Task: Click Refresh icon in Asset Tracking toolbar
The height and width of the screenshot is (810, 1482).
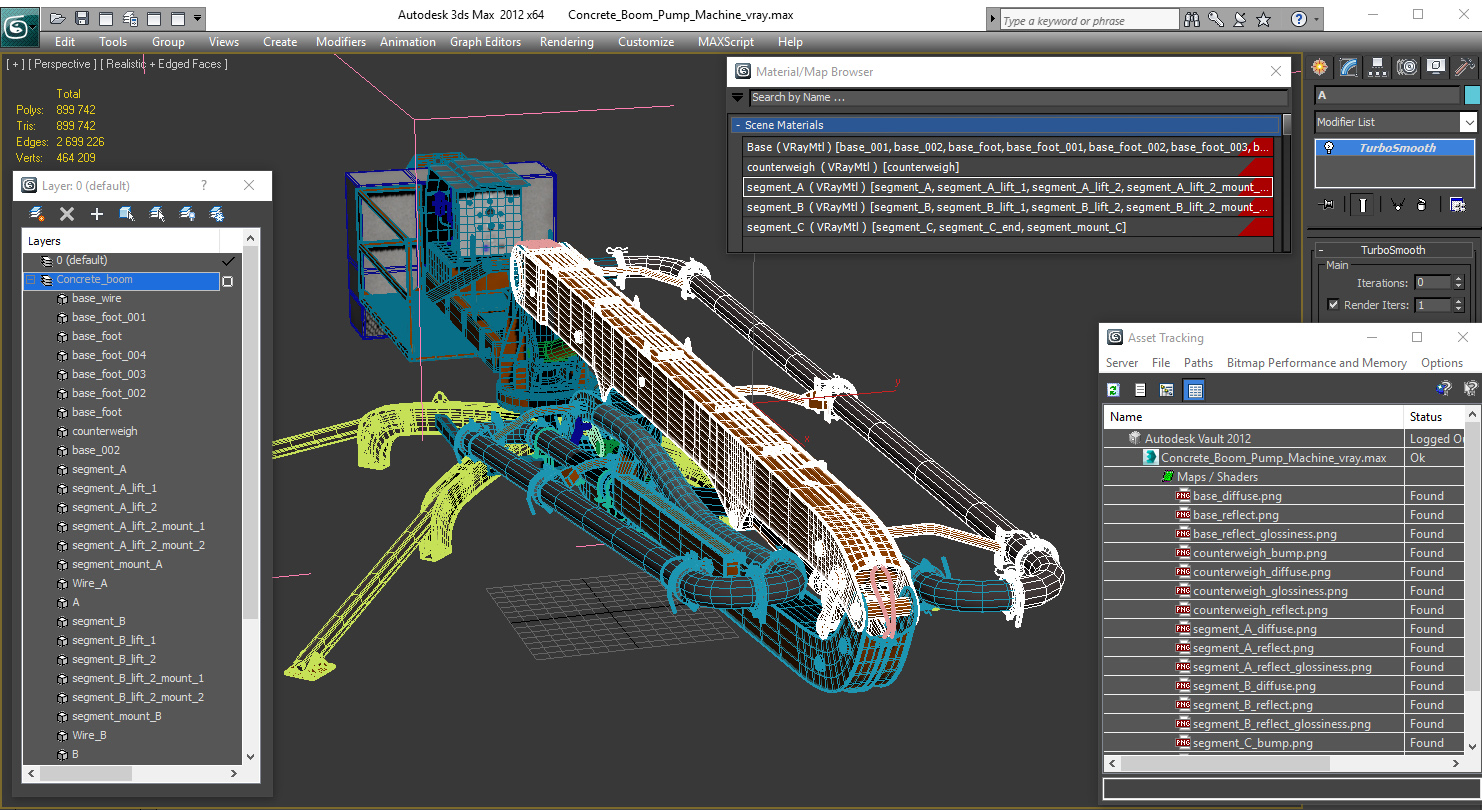Action: coord(1113,390)
